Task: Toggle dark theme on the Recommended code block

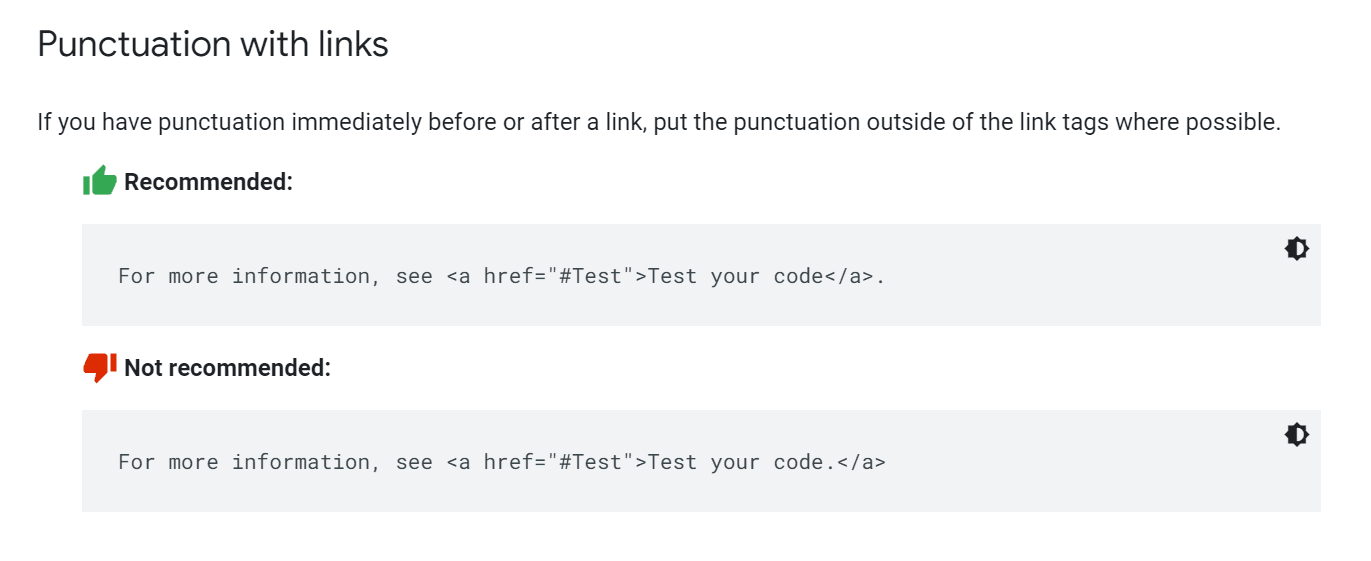Action: point(1297,249)
